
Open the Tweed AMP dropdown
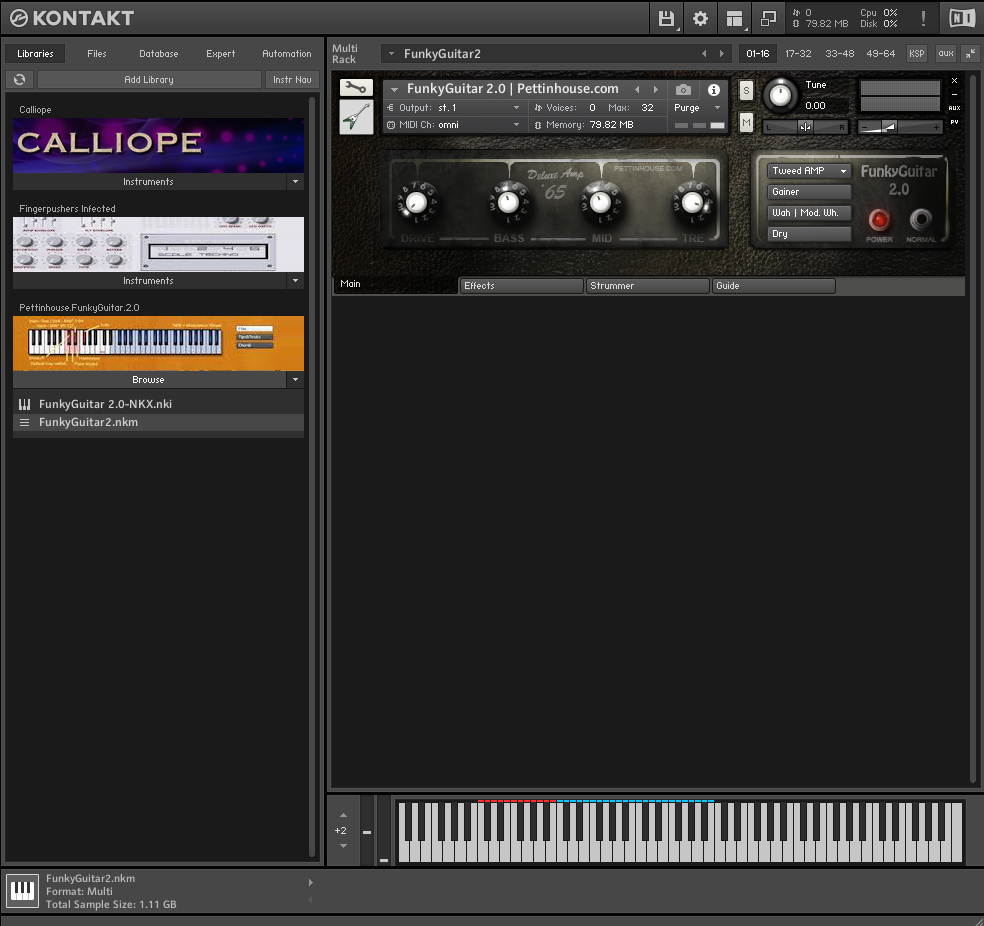pyautogui.click(x=809, y=171)
